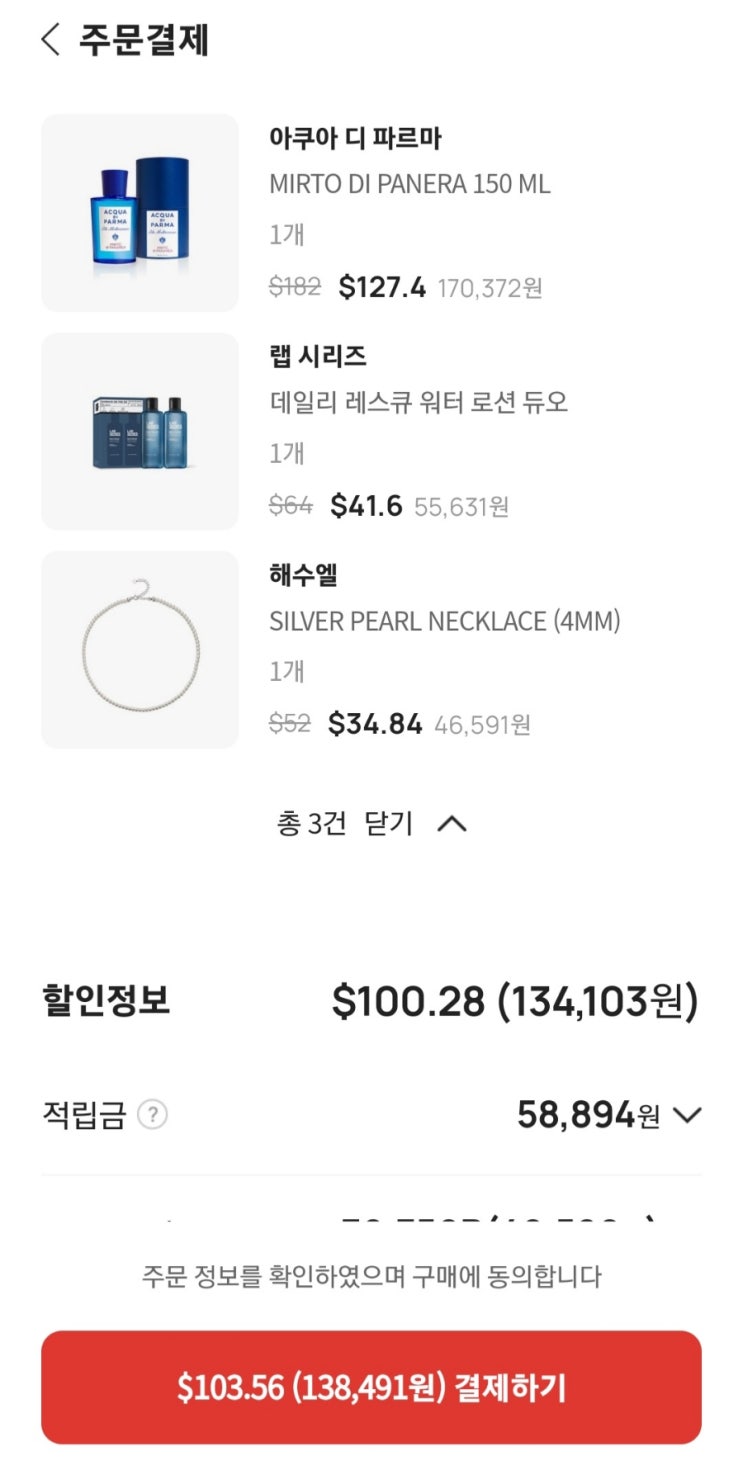Tap the 할인정보 section heading

click(106, 1000)
